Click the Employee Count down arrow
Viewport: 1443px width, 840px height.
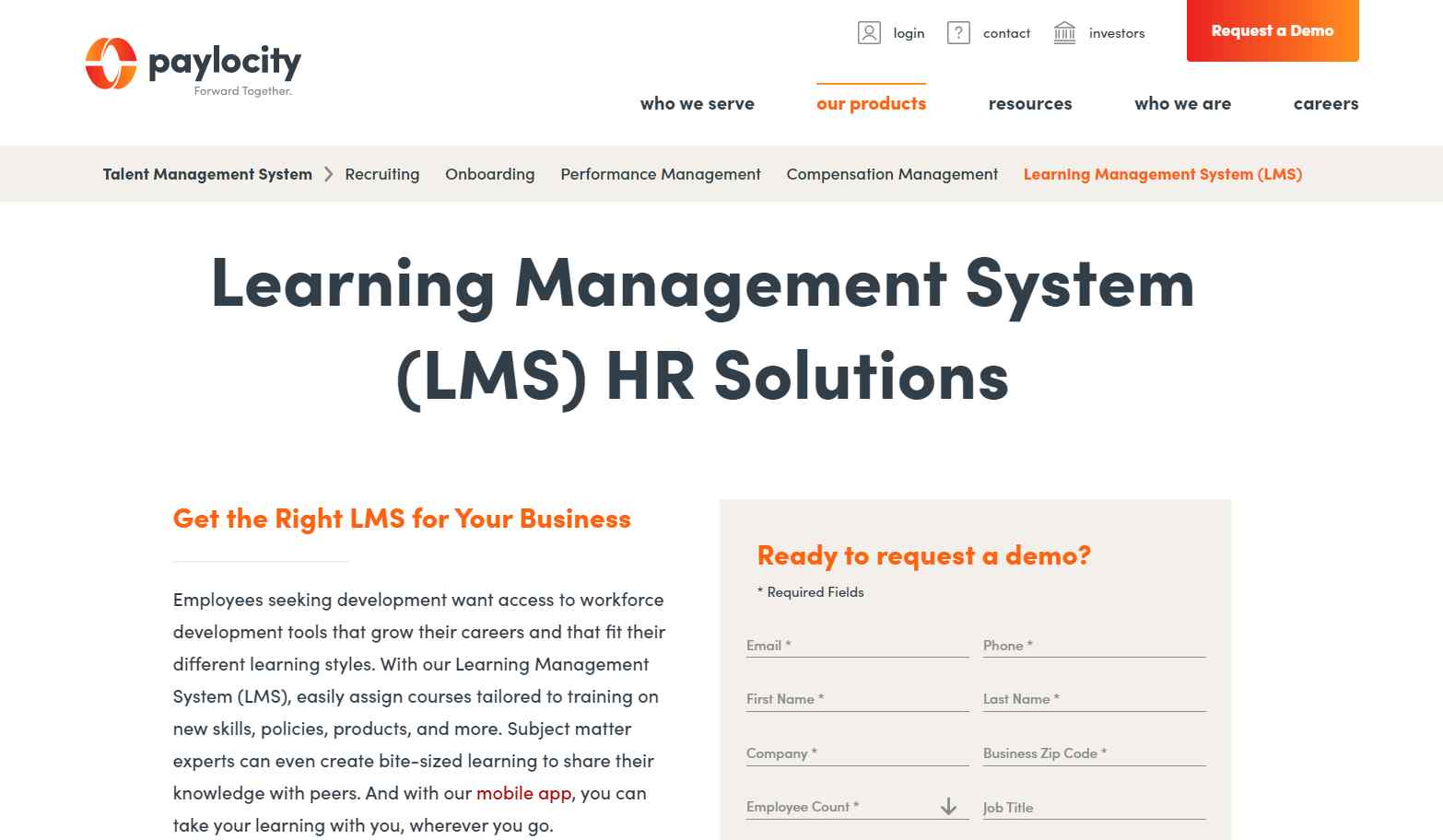point(948,807)
